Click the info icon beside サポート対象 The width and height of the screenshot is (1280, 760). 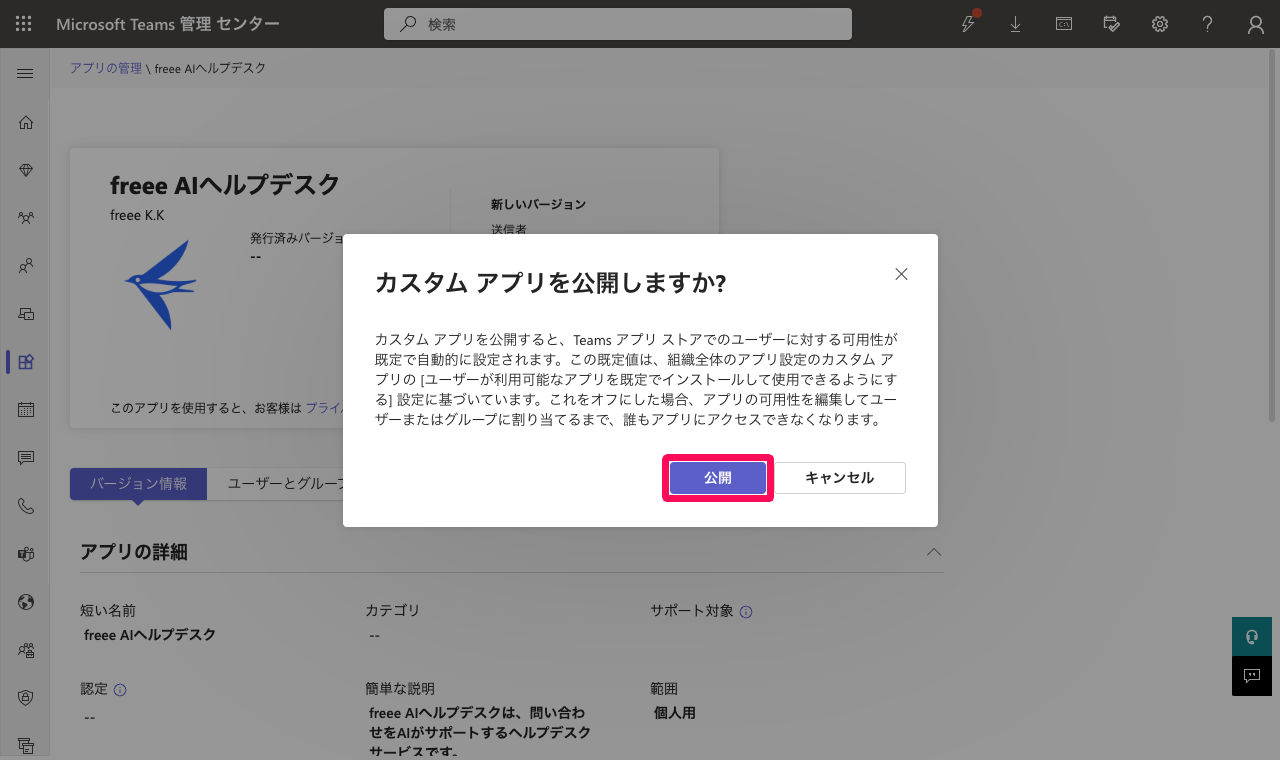tap(746, 612)
